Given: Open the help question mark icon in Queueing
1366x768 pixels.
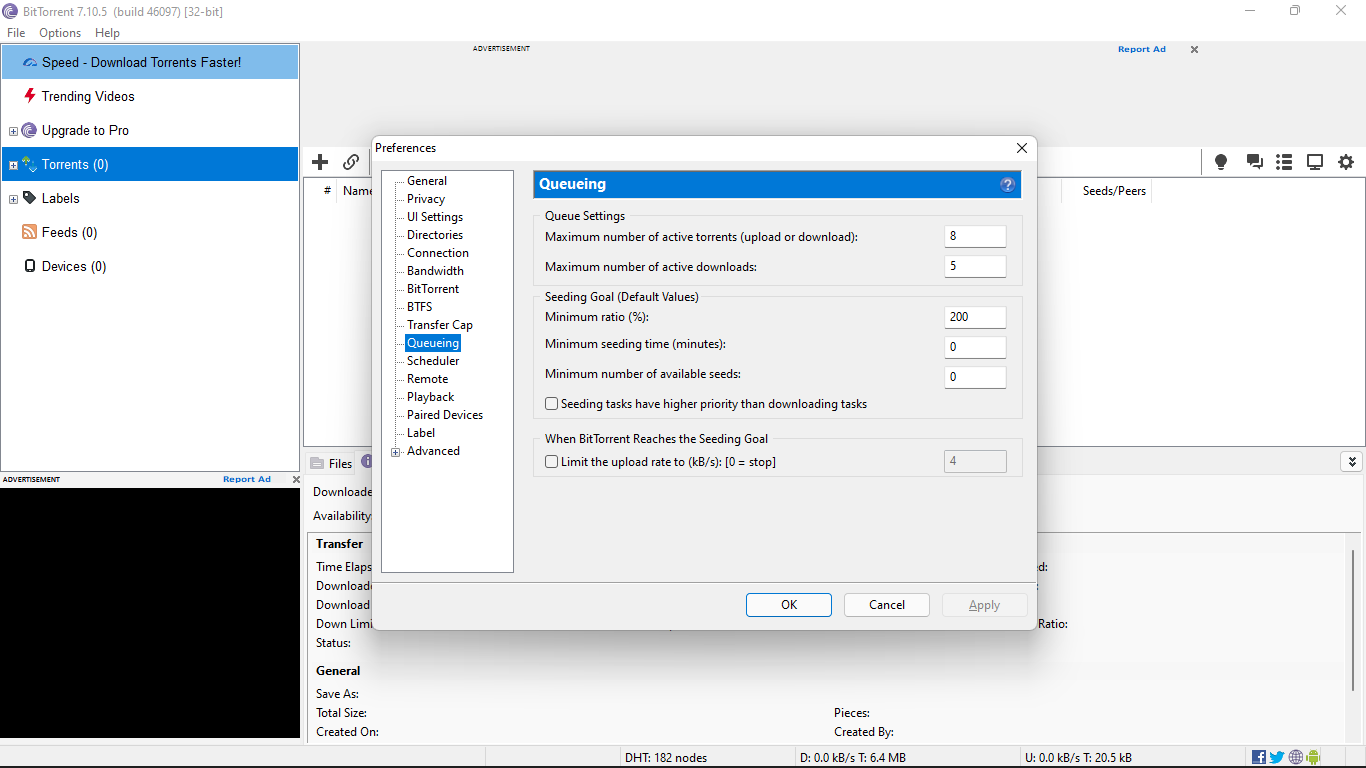Looking at the screenshot, I should 1007,184.
